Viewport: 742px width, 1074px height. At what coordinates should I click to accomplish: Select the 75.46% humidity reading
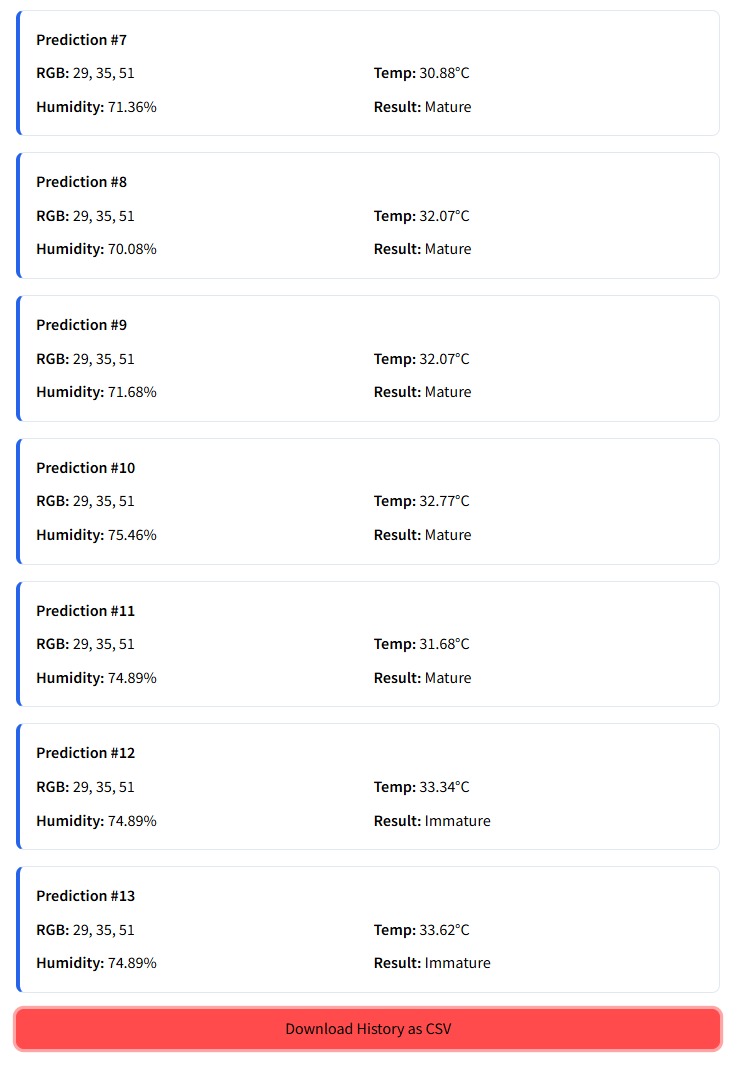click(132, 535)
